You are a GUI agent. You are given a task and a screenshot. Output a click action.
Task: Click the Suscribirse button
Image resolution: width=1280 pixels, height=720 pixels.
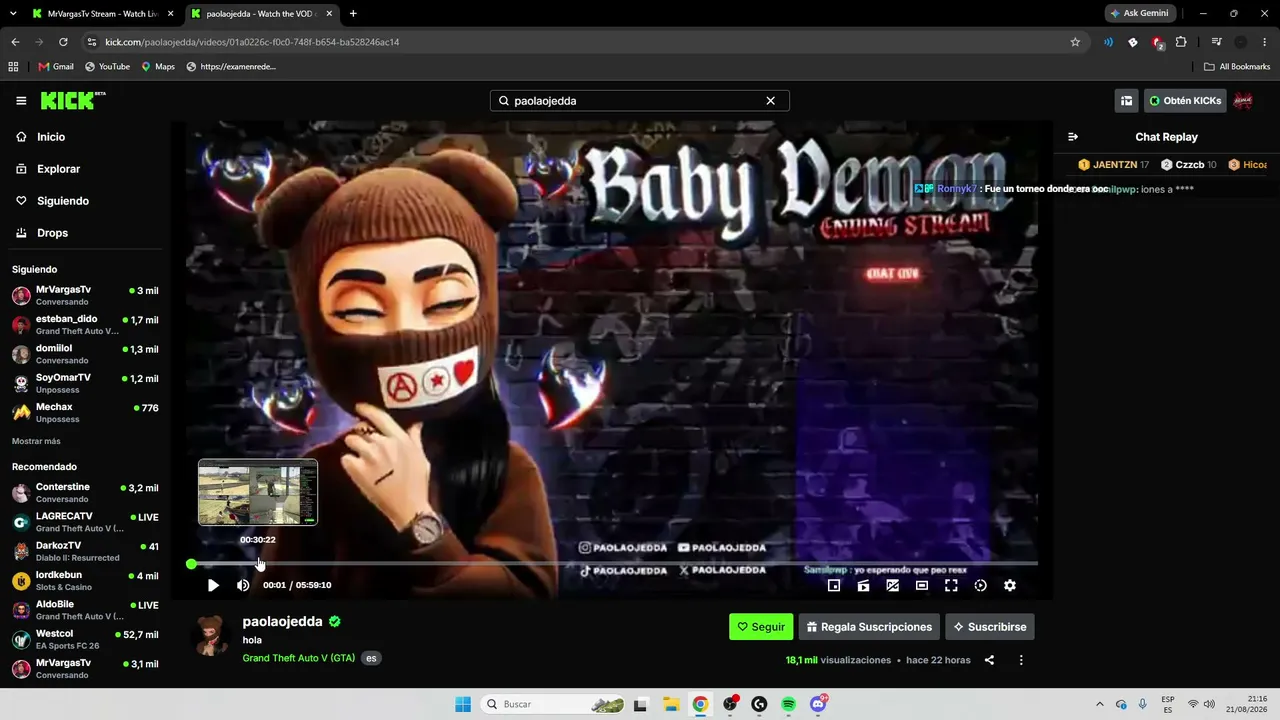click(990, 627)
